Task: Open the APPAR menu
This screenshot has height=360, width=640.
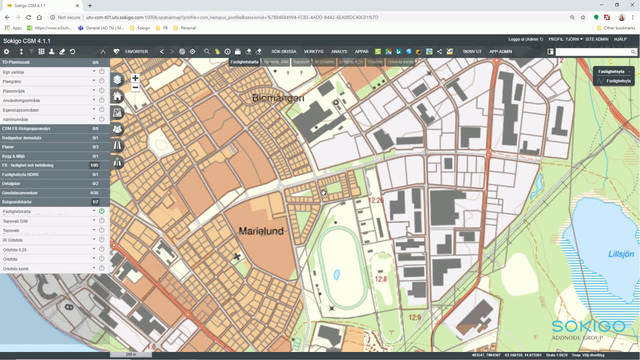Action: (x=361, y=51)
